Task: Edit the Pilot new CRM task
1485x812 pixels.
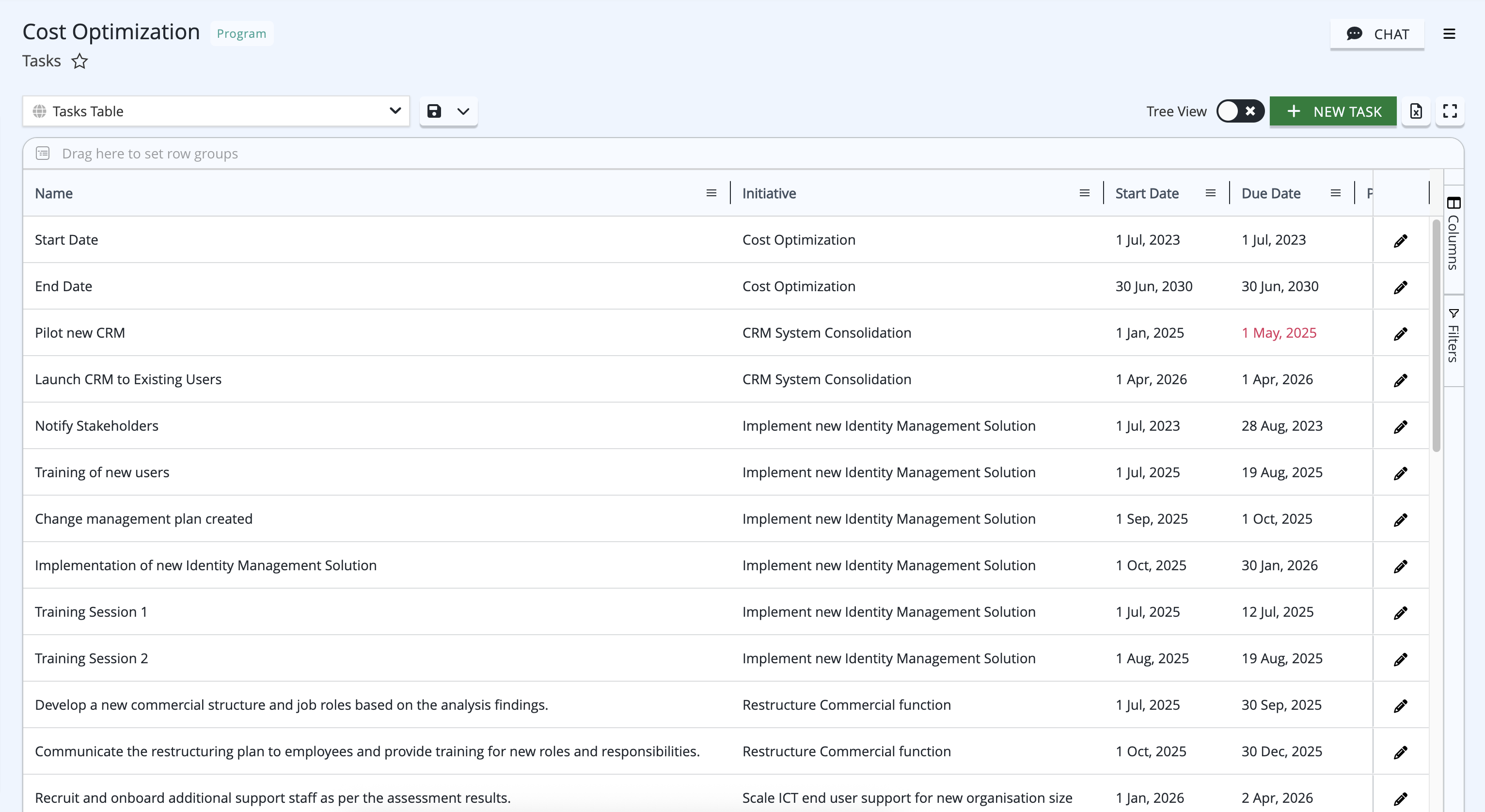Action: pos(1401,334)
